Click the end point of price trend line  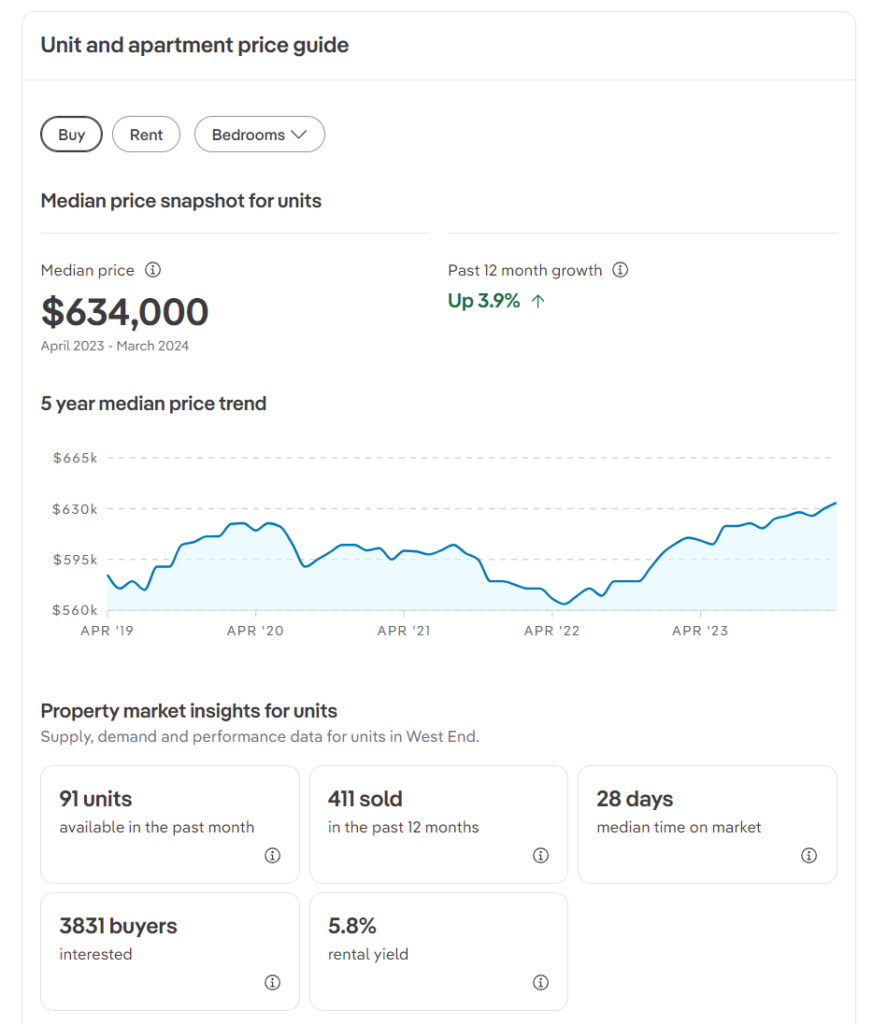(x=835, y=503)
